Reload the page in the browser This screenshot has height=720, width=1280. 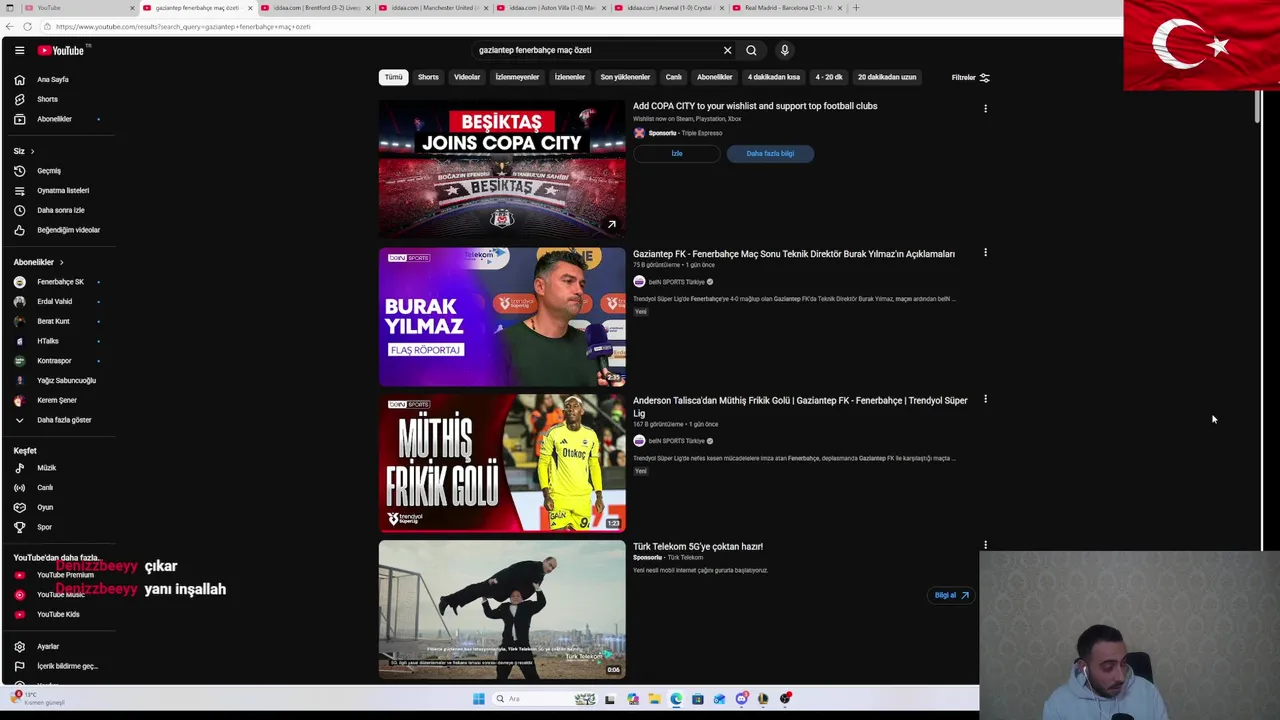pyautogui.click(x=27, y=27)
